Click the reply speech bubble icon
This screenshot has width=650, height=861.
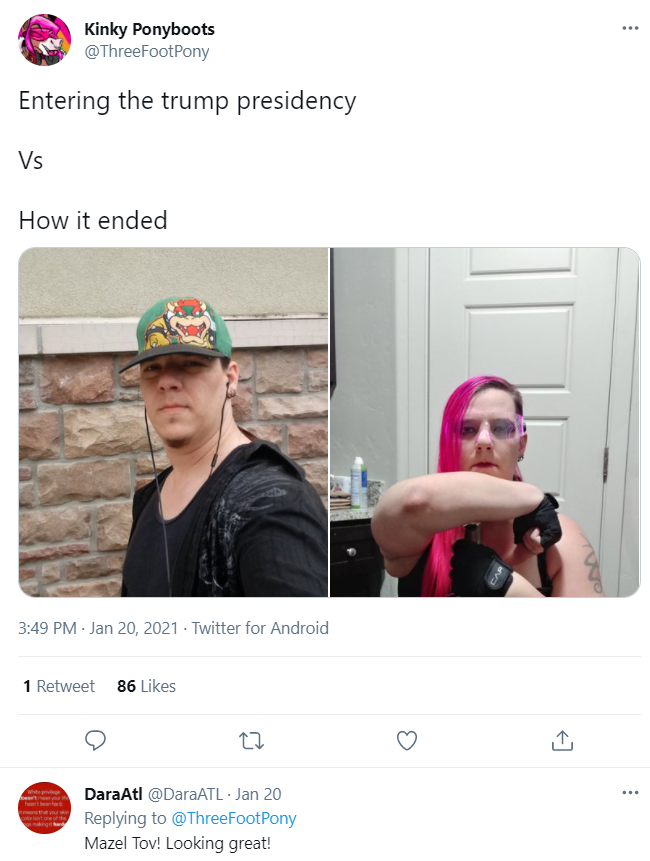96,741
